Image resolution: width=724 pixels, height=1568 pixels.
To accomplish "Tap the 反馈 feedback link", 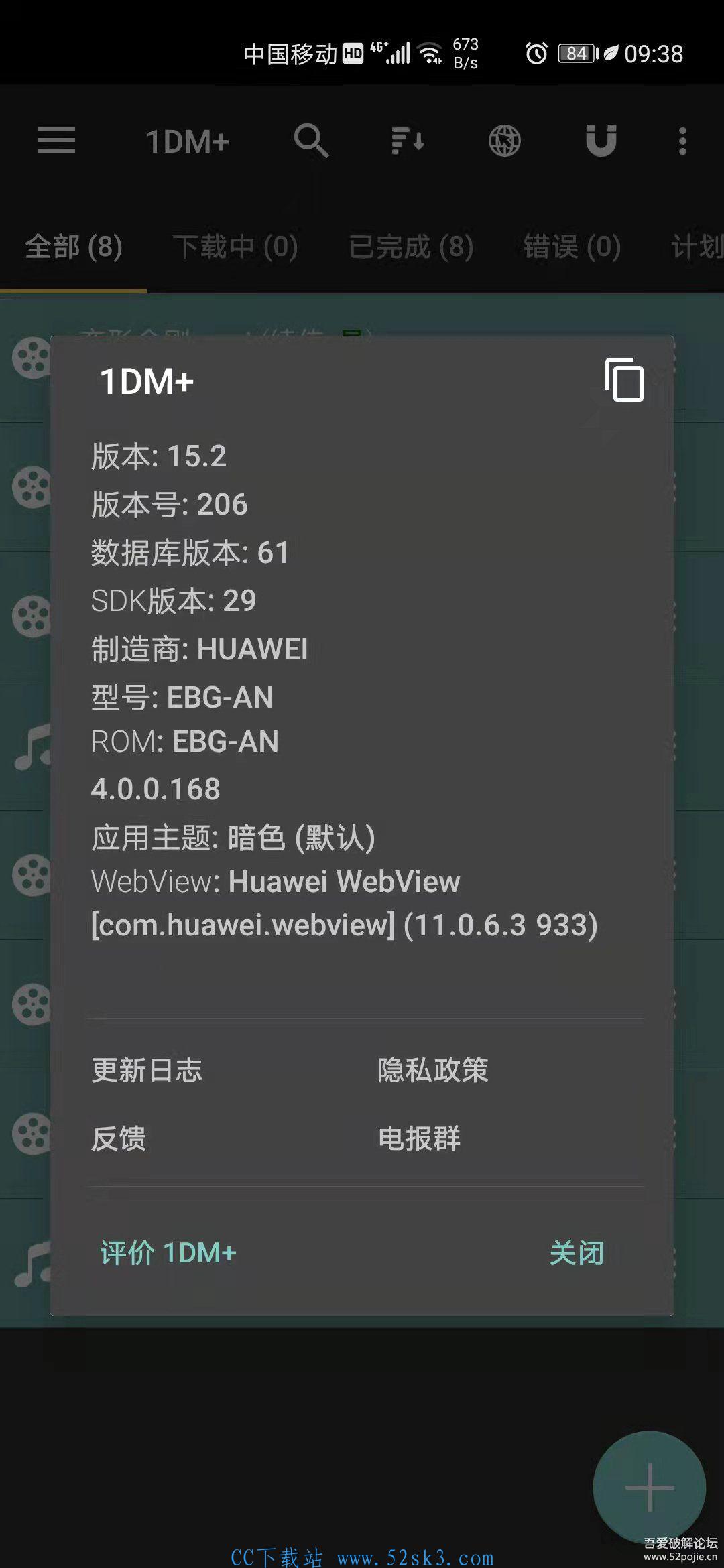I will click(x=119, y=1138).
